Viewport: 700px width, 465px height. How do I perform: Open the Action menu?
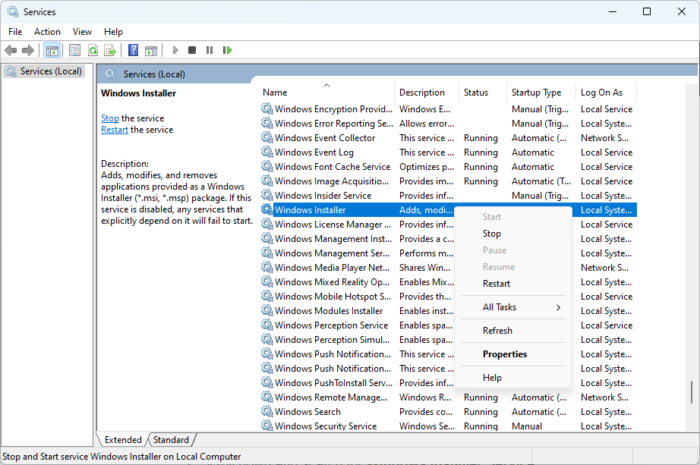click(x=47, y=31)
